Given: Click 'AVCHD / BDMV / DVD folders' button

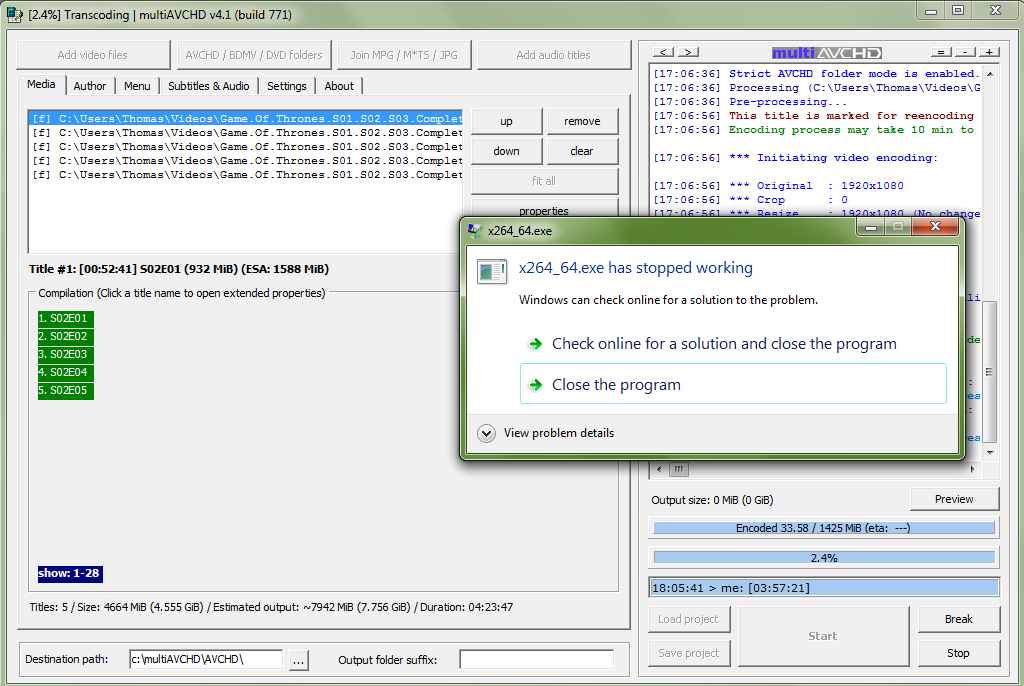Looking at the screenshot, I should [x=254, y=55].
